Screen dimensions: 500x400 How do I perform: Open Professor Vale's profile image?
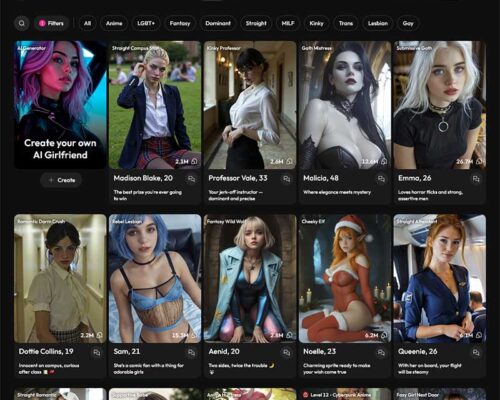pos(250,105)
